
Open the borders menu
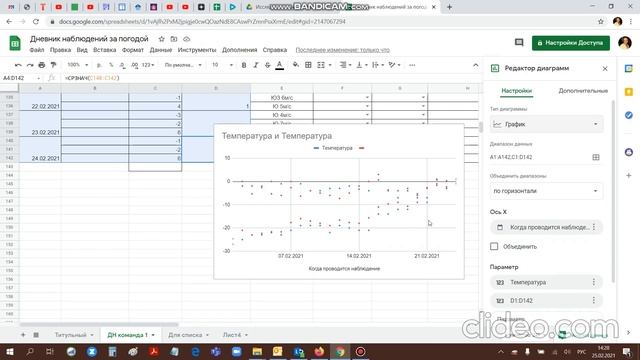tap(309, 65)
